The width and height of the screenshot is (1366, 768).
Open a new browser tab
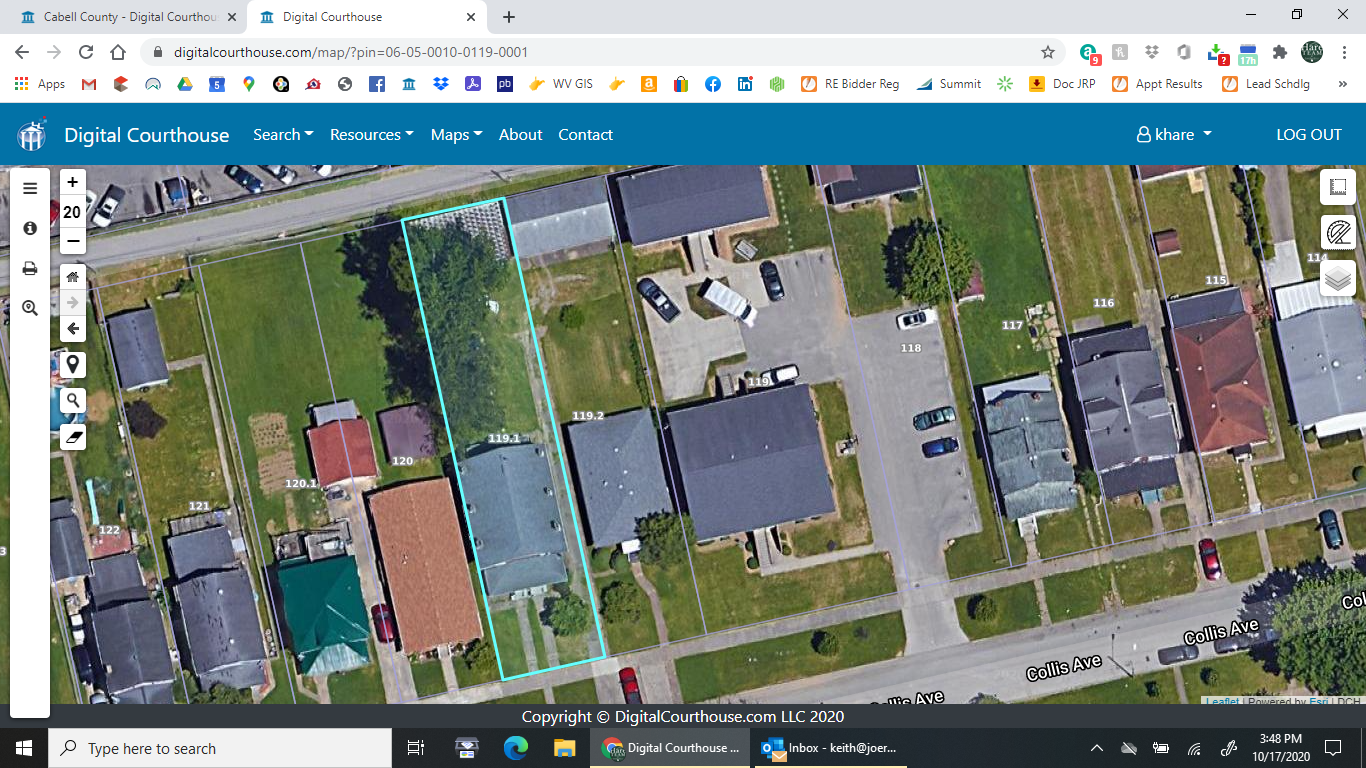tap(509, 17)
